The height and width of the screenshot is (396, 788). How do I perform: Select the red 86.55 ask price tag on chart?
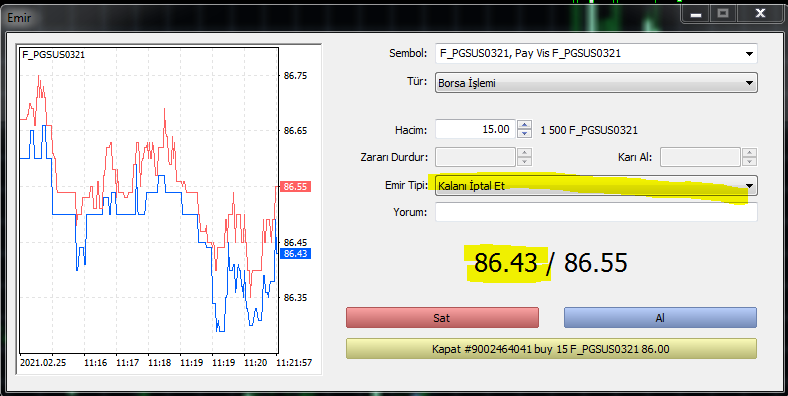coord(296,186)
